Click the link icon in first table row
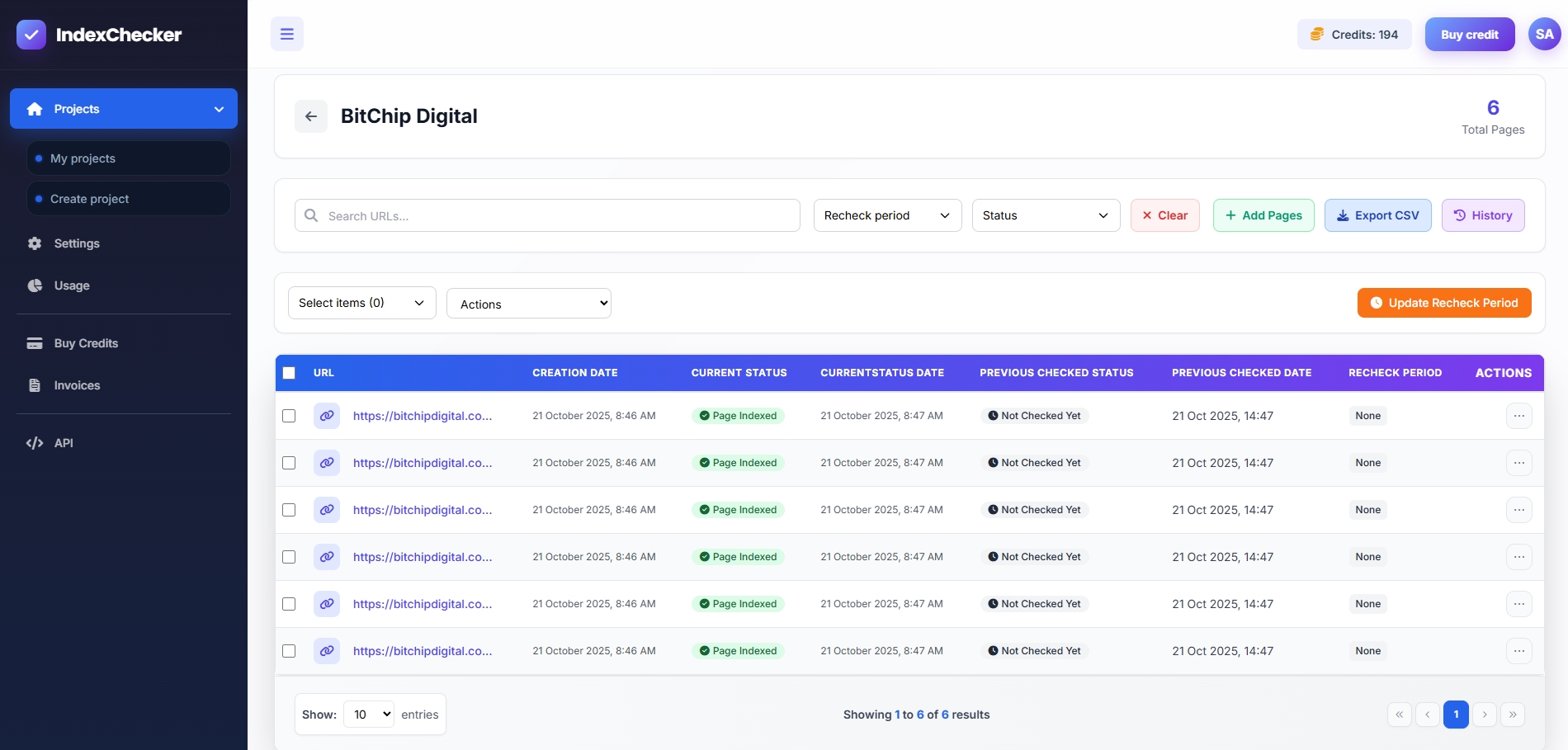The width and height of the screenshot is (1568, 750). tap(327, 416)
